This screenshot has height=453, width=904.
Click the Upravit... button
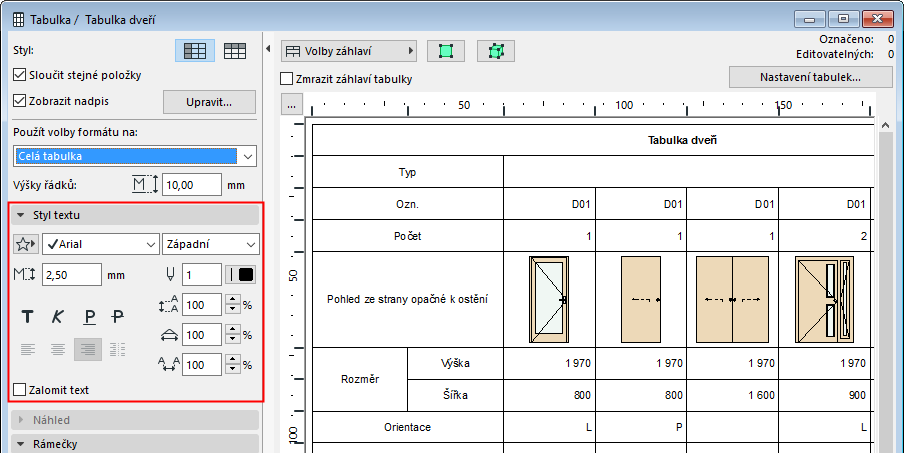pos(209,101)
